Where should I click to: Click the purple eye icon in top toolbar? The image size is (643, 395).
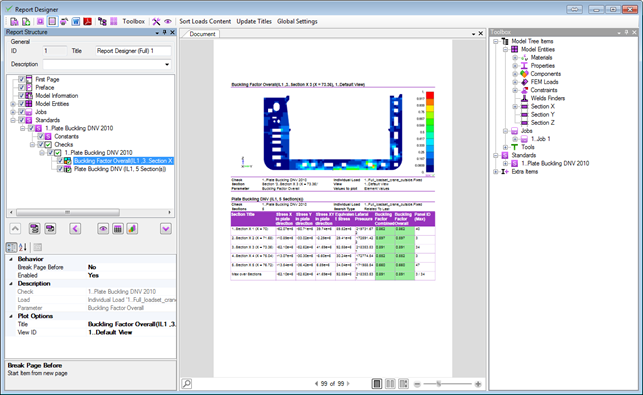pyautogui.click(x=168, y=21)
